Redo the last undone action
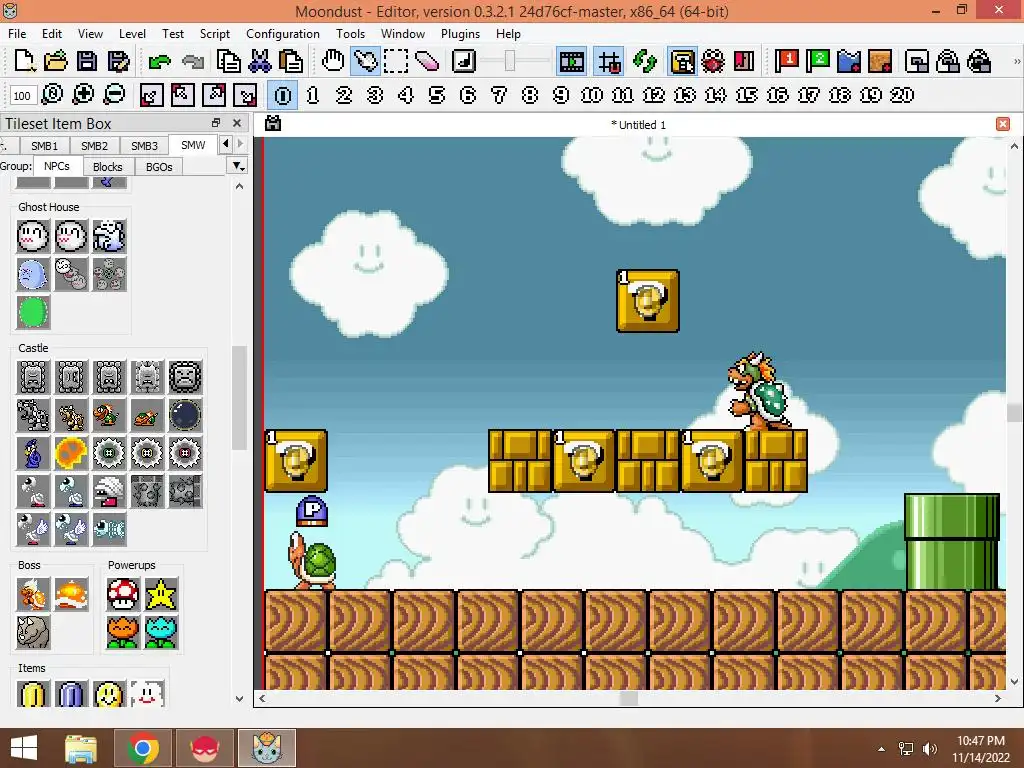Viewport: 1024px width, 768px height. point(193,61)
